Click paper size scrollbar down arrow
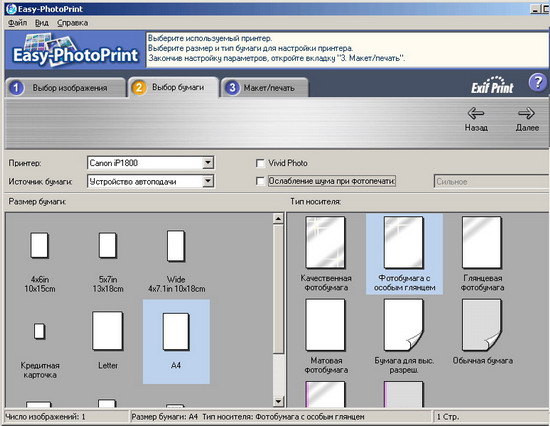The width and height of the screenshot is (550, 426). pyautogui.click(x=278, y=401)
